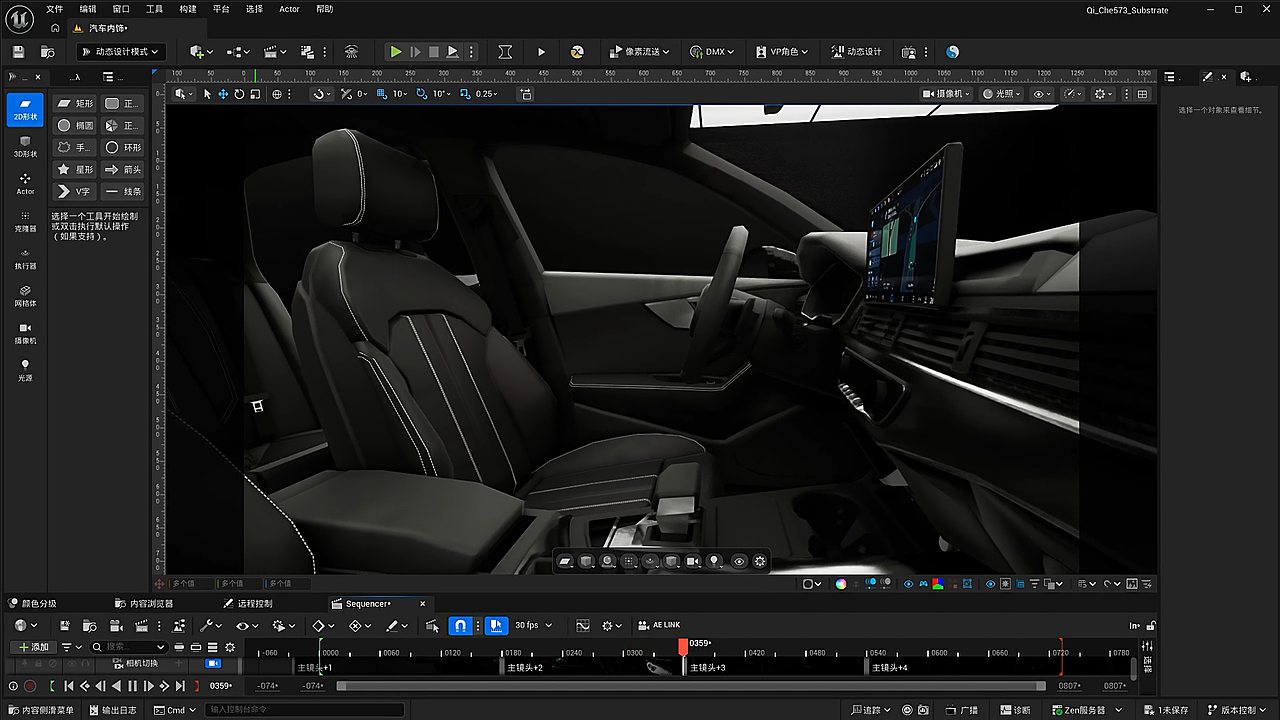Open the 动态设计模式 mode dropdown
The width and height of the screenshot is (1280, 720).
[119, 51]
